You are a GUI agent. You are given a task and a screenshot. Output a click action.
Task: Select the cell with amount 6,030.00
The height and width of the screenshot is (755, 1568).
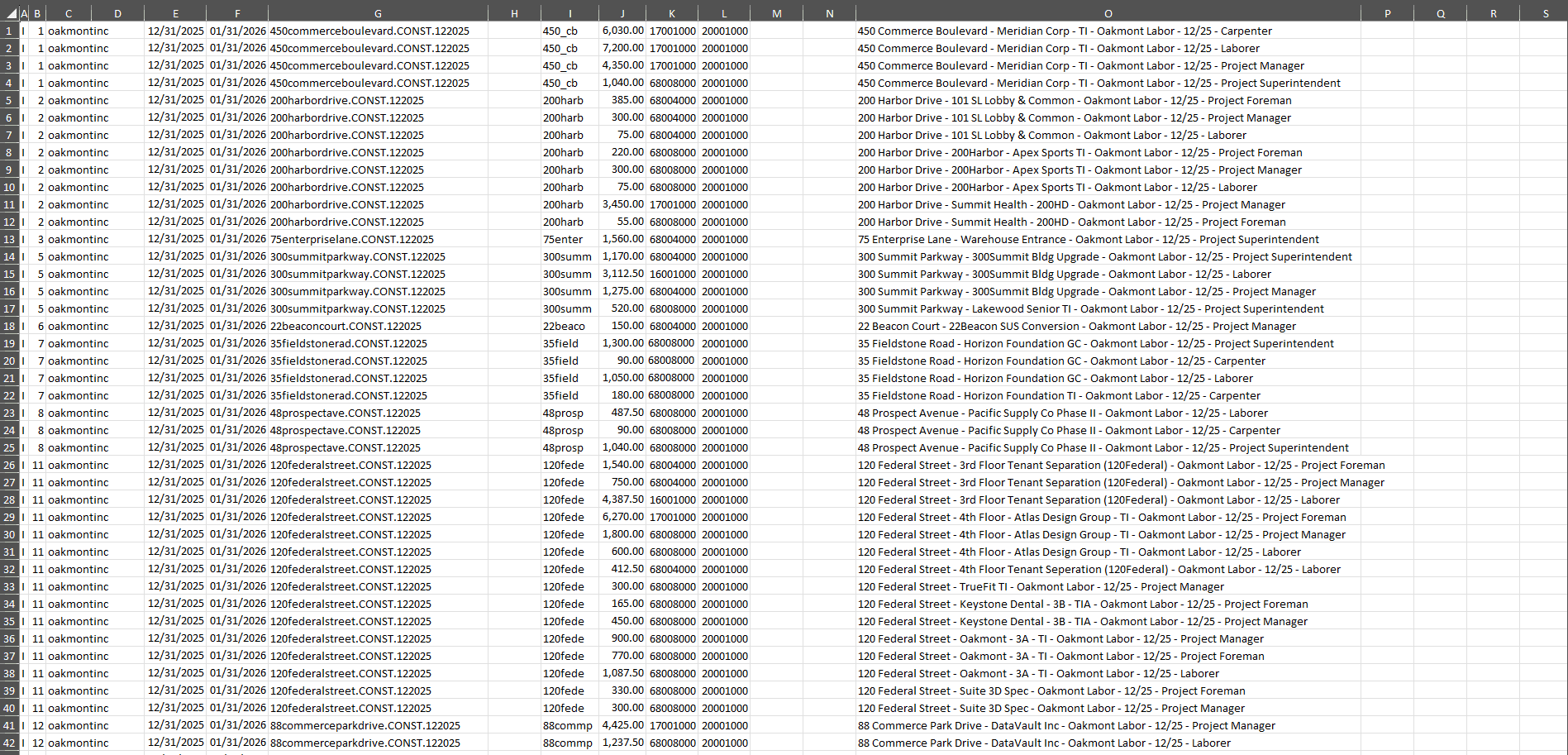point(622,31)
